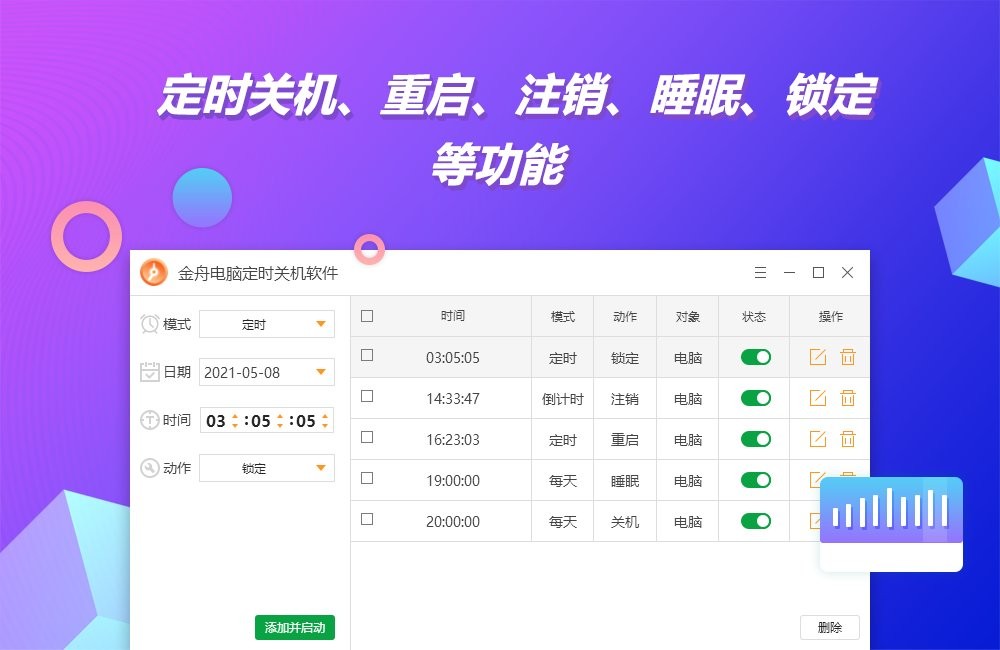Screen dimensions: 1000x650
Task: Check the checkbox for the 14:33:47 logout task
Action: [367, 398]
